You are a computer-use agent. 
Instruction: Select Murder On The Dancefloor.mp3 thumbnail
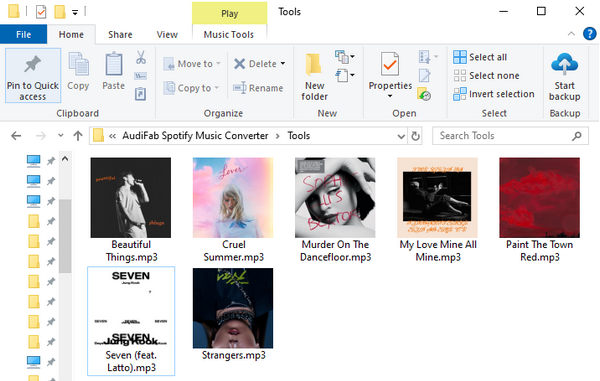335,197
